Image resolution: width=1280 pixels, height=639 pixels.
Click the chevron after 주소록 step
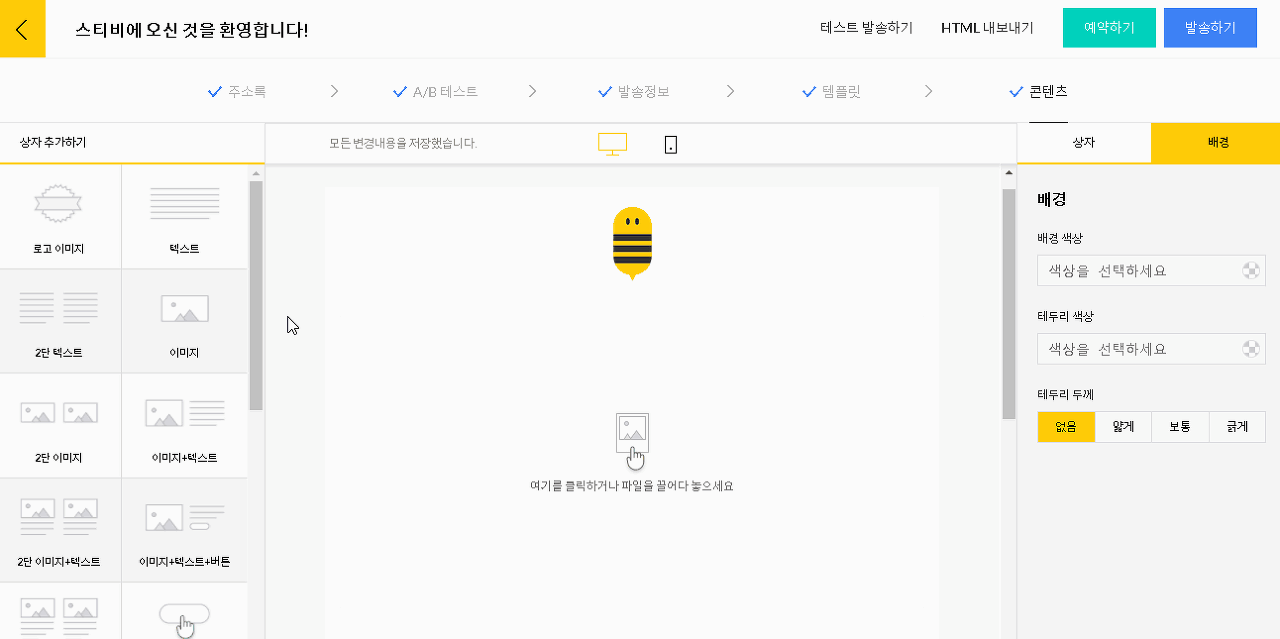(334, 91)
